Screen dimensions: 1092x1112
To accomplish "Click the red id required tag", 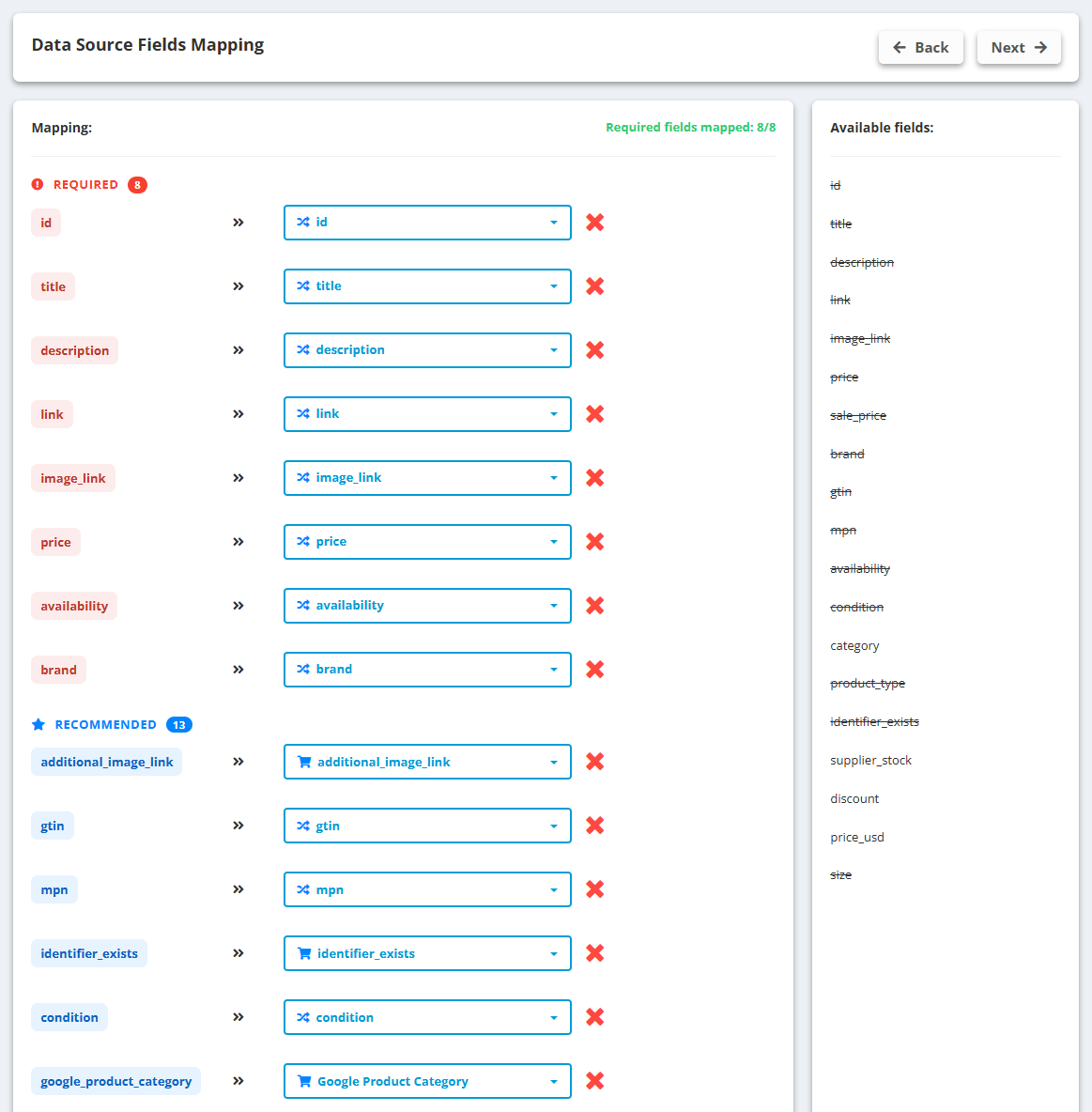I will 46,223.
